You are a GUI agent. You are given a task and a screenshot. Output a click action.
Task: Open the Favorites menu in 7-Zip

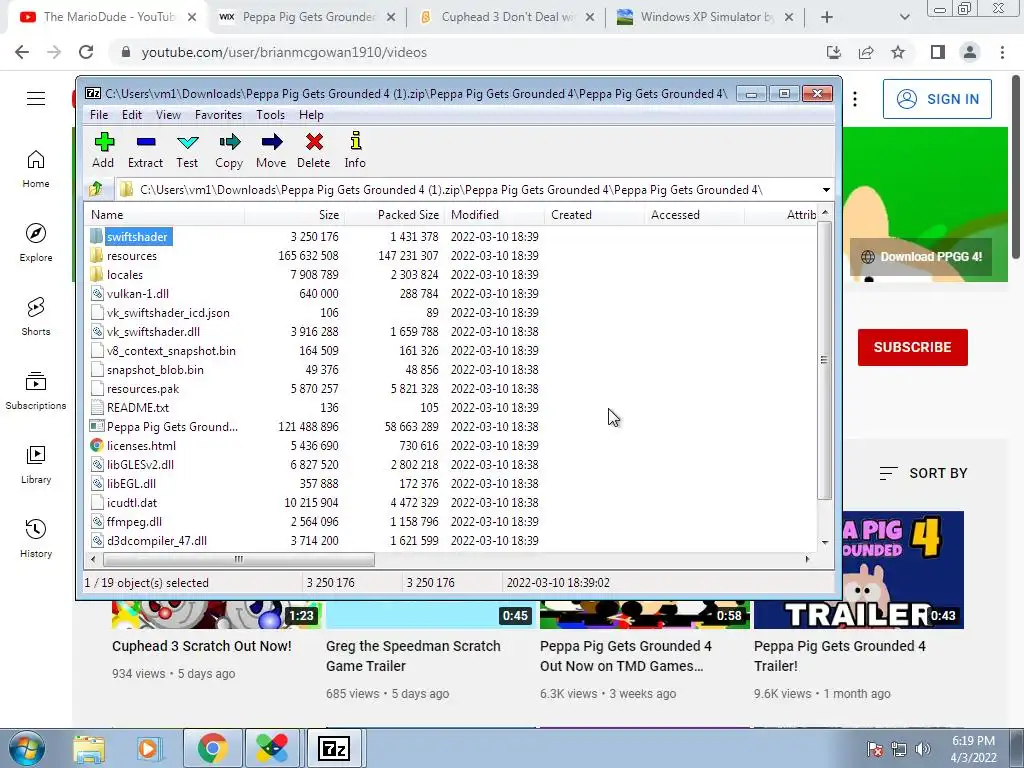tap(218, 115)
